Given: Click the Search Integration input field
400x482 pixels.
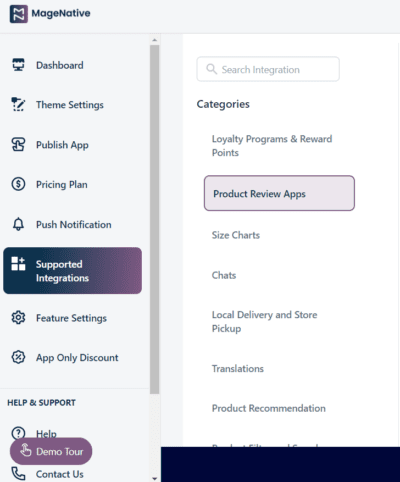Looking at the screenshot, I should point(268,69).
